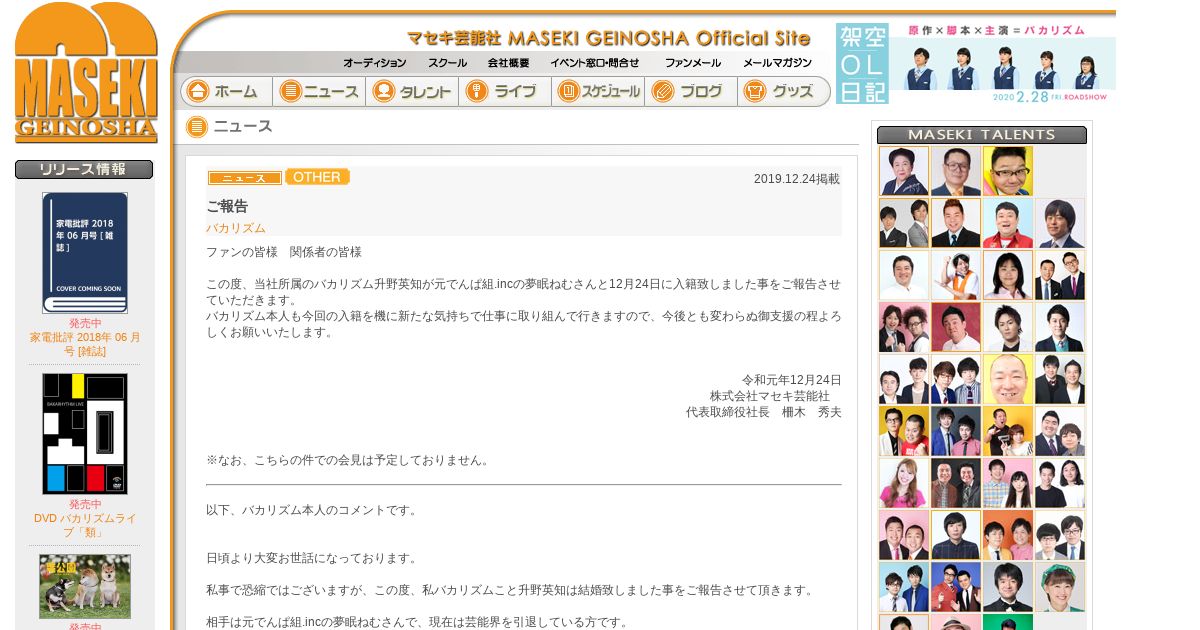Open the ライブ navigation button
This screenshot has height=630, width=1200.
[x=505, y=91]
